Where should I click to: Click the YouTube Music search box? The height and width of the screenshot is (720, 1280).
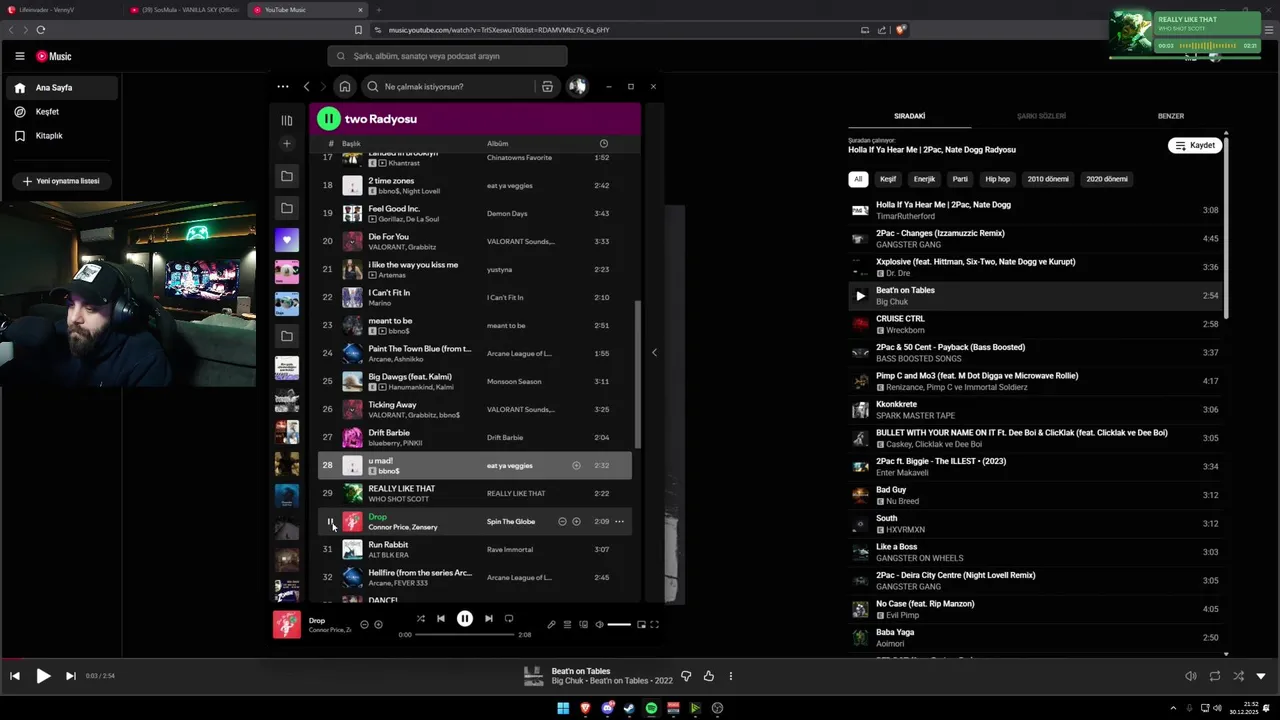click(447, 56)
